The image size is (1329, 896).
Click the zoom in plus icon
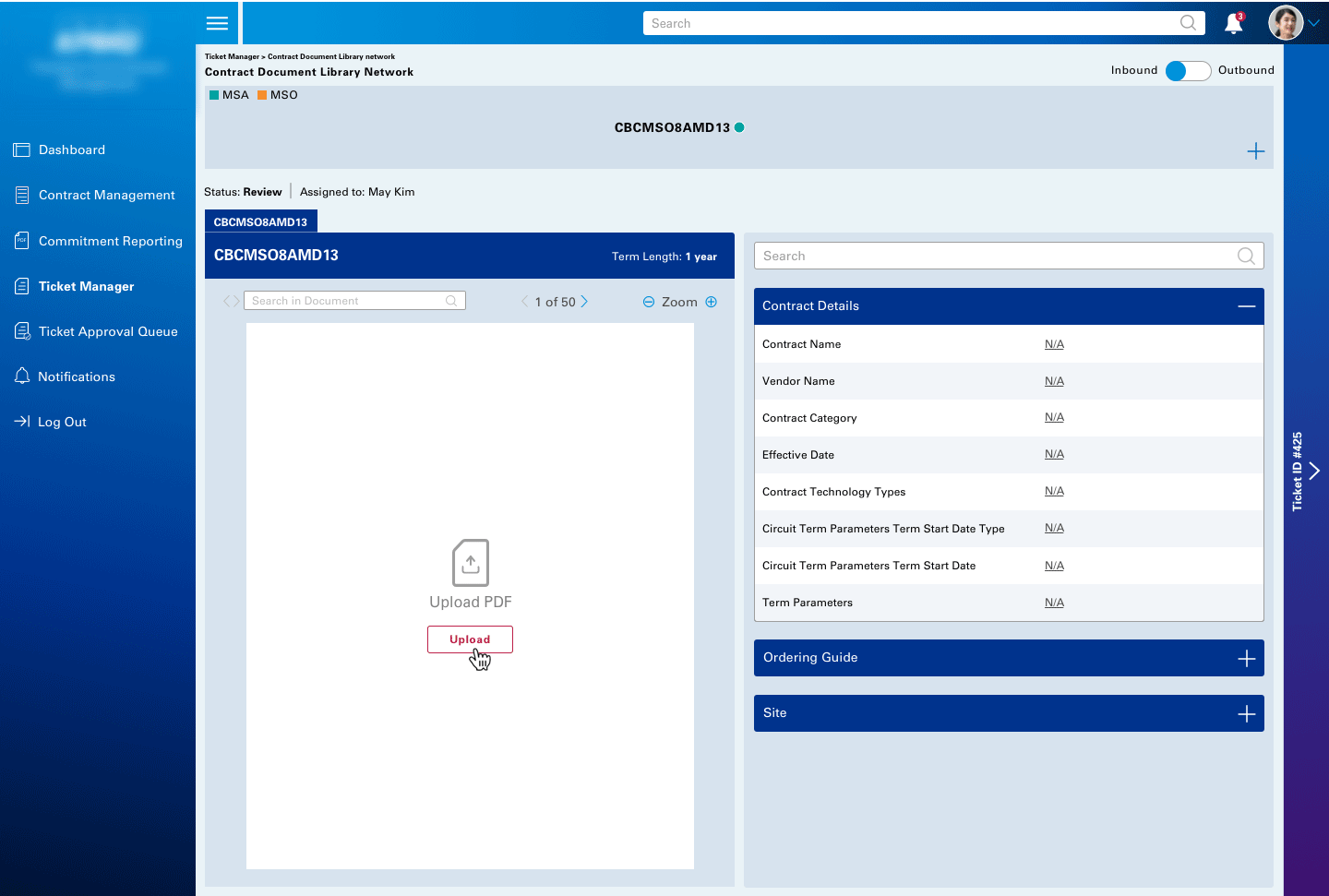click(711, 302)
